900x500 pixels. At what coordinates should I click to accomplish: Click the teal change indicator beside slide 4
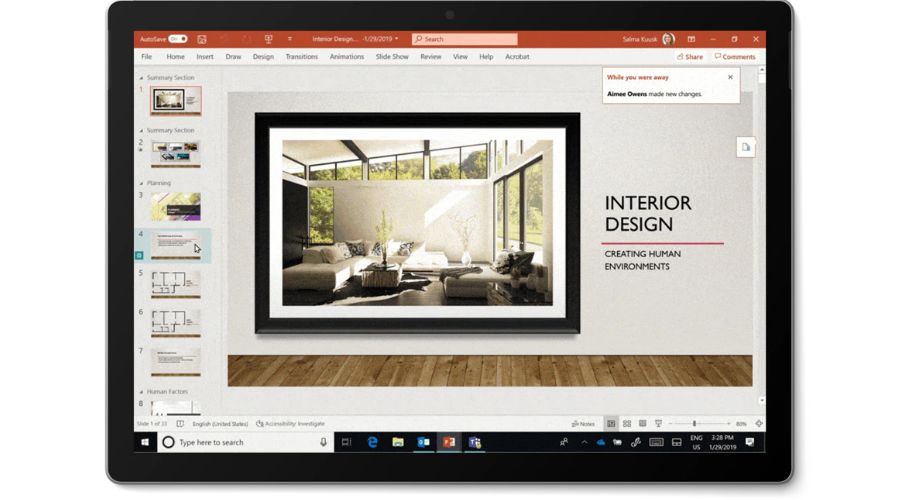point(139,255)
